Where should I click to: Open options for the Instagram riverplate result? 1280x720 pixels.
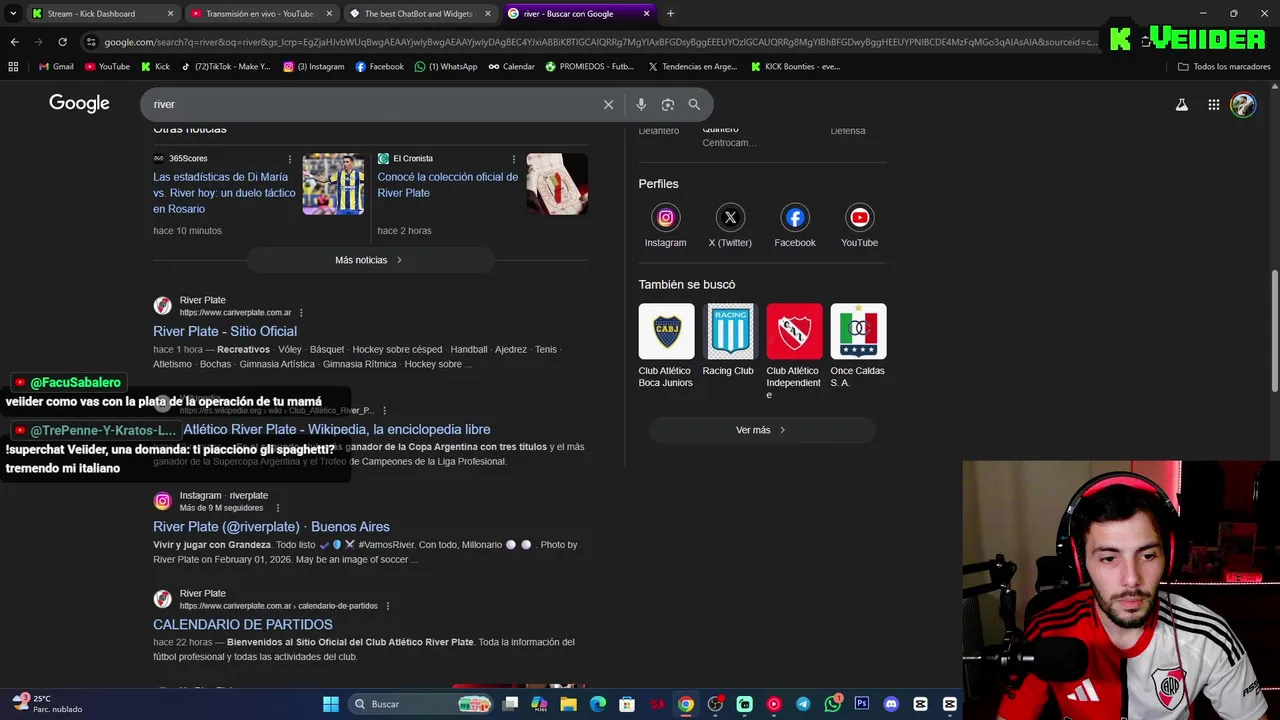coord(278,508)
